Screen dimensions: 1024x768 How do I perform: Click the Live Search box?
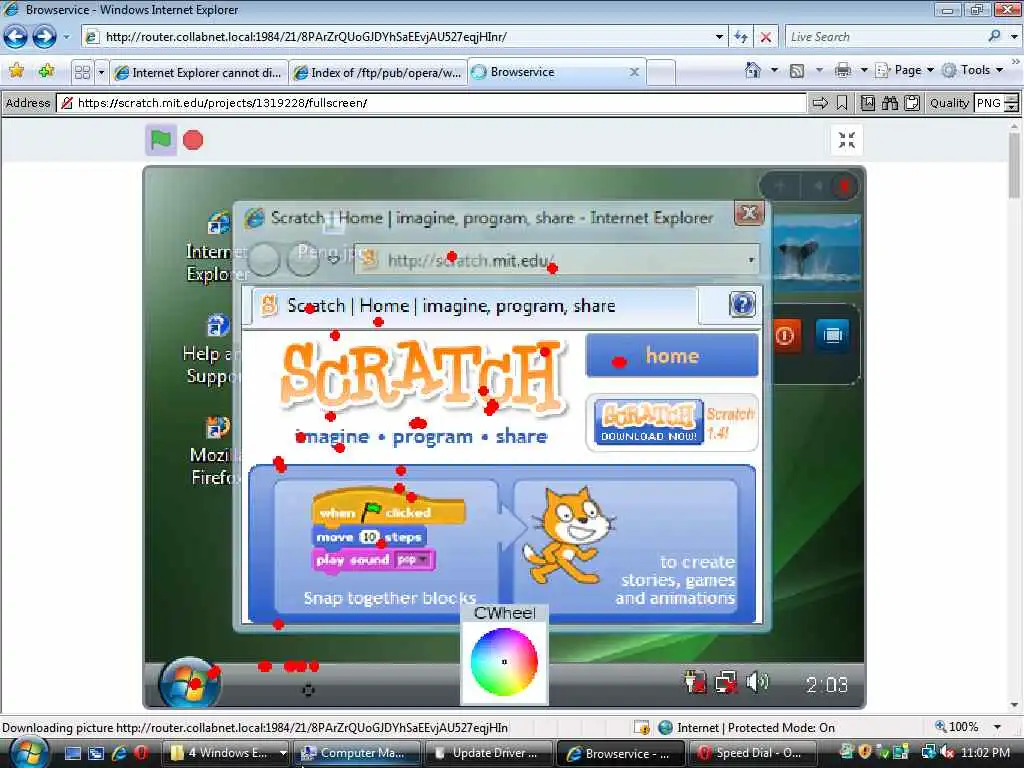click(886, 37)
